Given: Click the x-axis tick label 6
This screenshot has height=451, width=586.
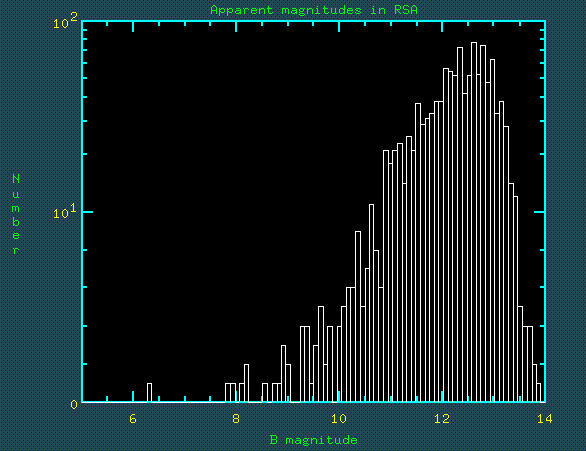Looking at the screenshot, I should click(133, 419).
